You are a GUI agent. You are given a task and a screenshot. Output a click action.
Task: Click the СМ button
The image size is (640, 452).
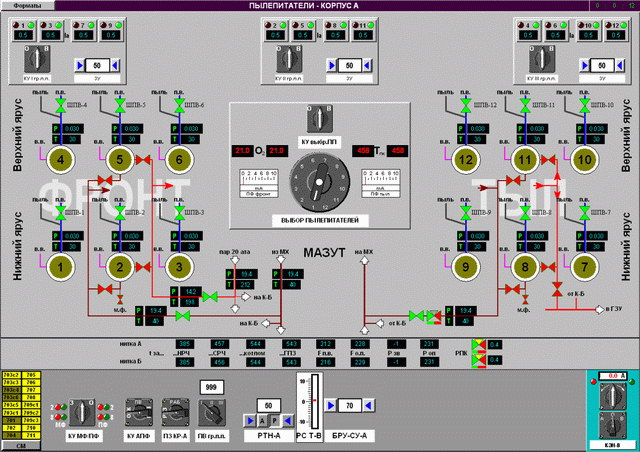point(21,446)
